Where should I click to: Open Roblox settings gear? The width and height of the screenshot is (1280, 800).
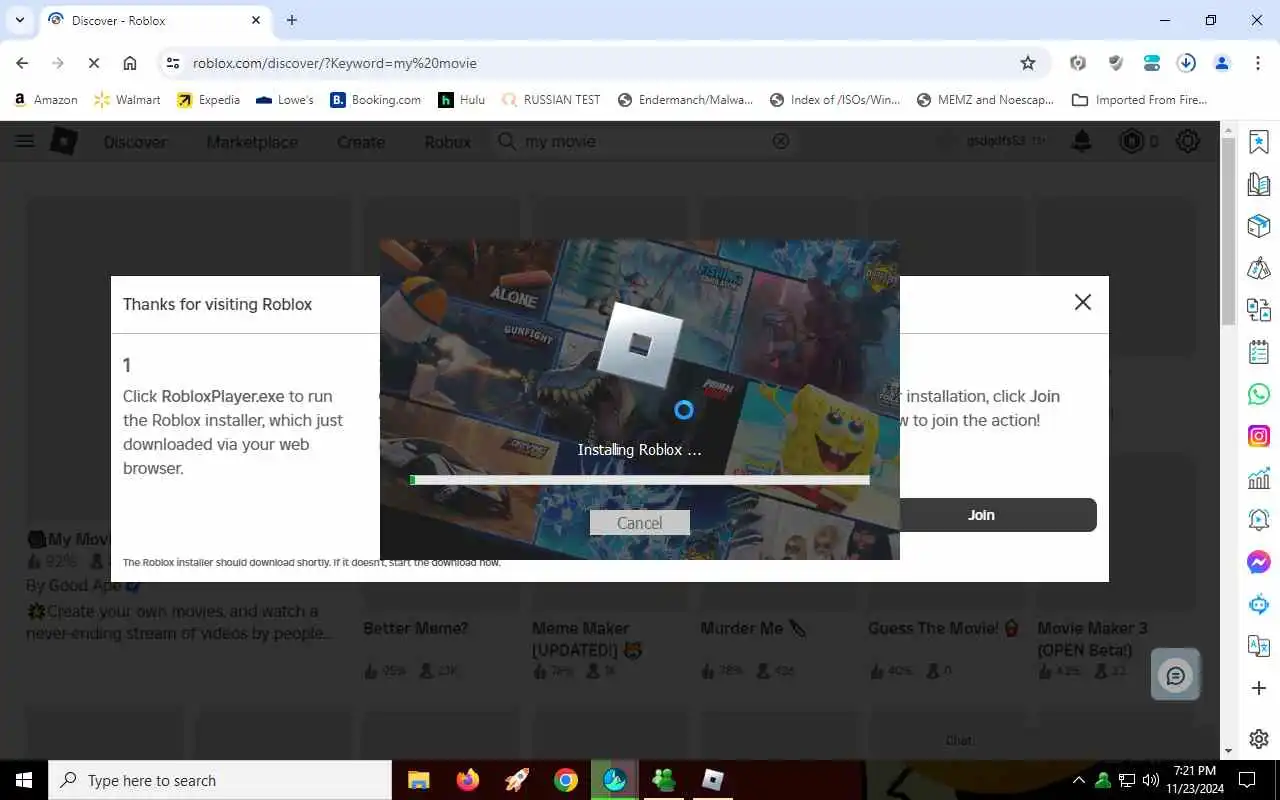pyautogui.click(x=1188, y=141)
